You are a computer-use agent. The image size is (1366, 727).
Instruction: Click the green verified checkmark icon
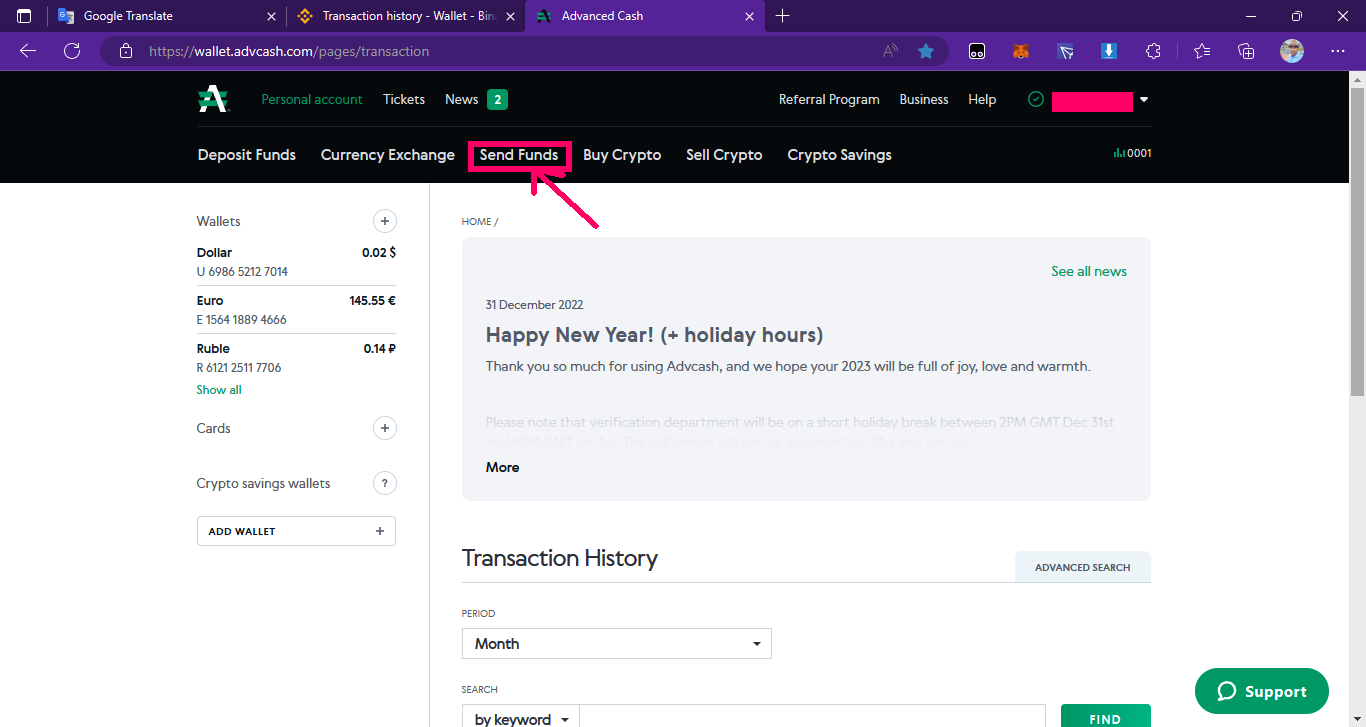[x=1036, y=99]
